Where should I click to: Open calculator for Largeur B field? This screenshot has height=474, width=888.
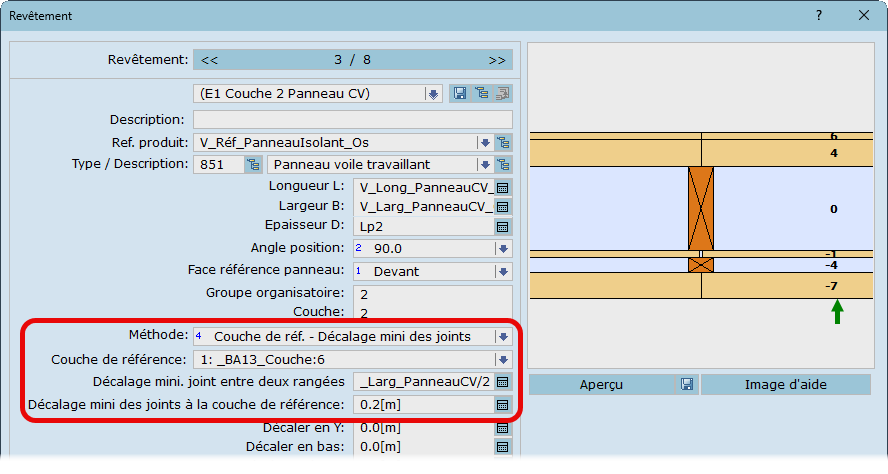tap(503, 207)
